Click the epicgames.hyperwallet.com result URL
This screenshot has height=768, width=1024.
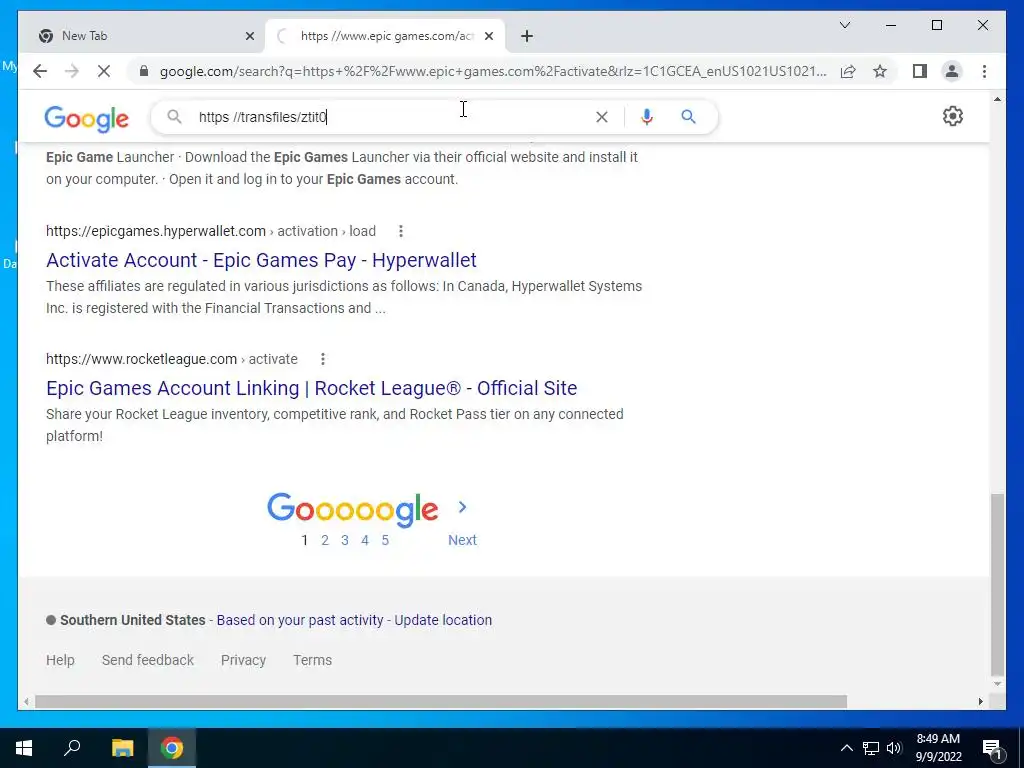(x=156, y=231)
